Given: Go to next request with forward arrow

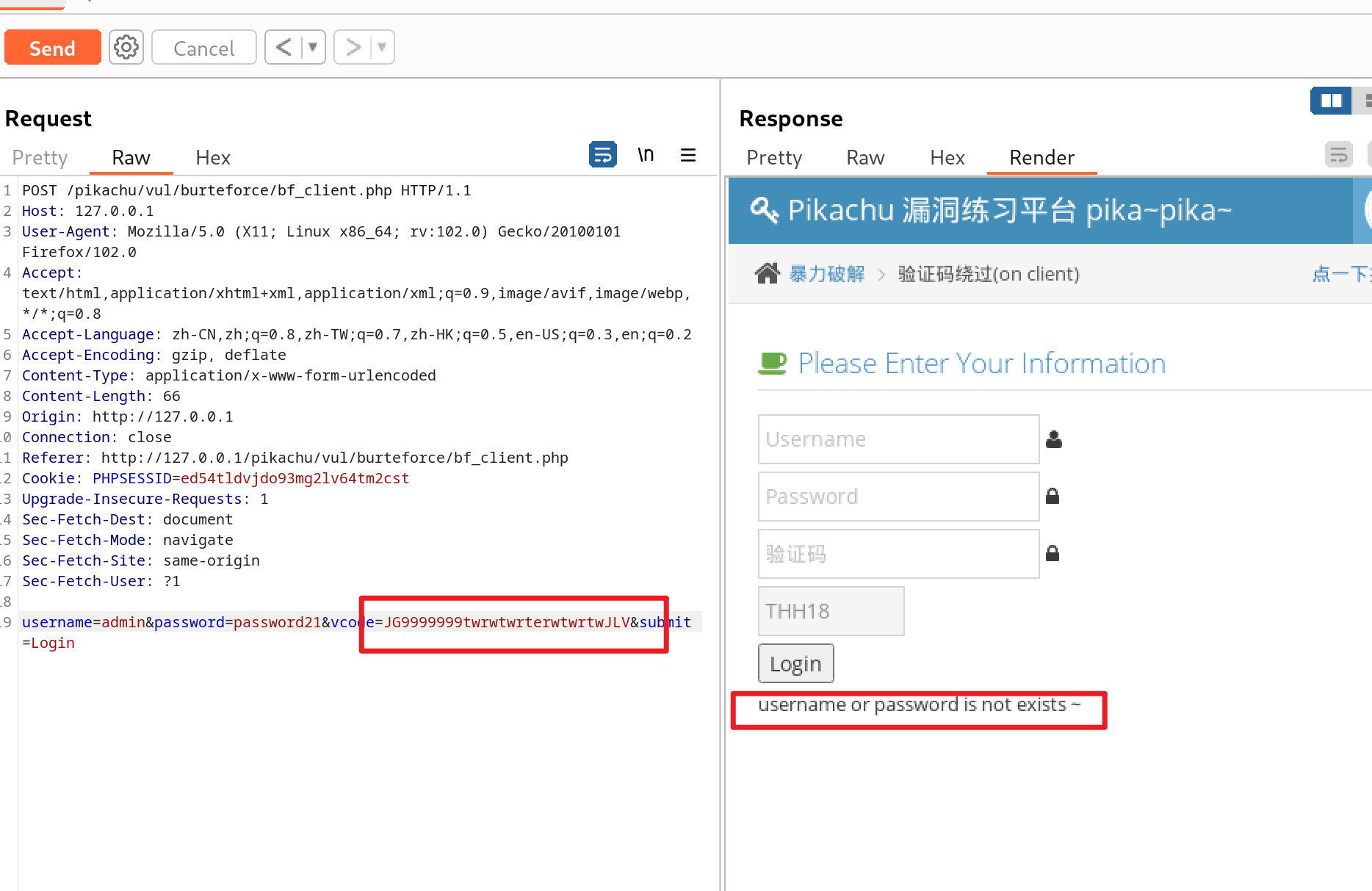Looking at the screenshot, I should [x=353, y=48].
